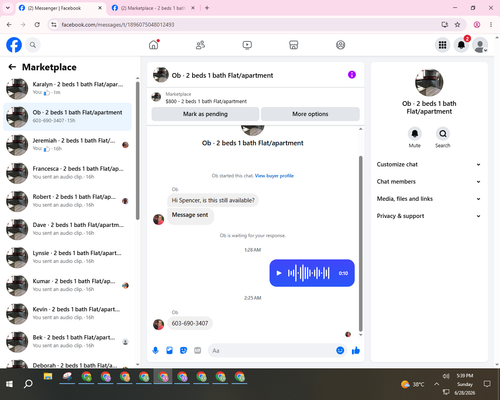Click the chat message scrollbar
The width and height of the screenshot is (500, 400).
click(360, 243)
